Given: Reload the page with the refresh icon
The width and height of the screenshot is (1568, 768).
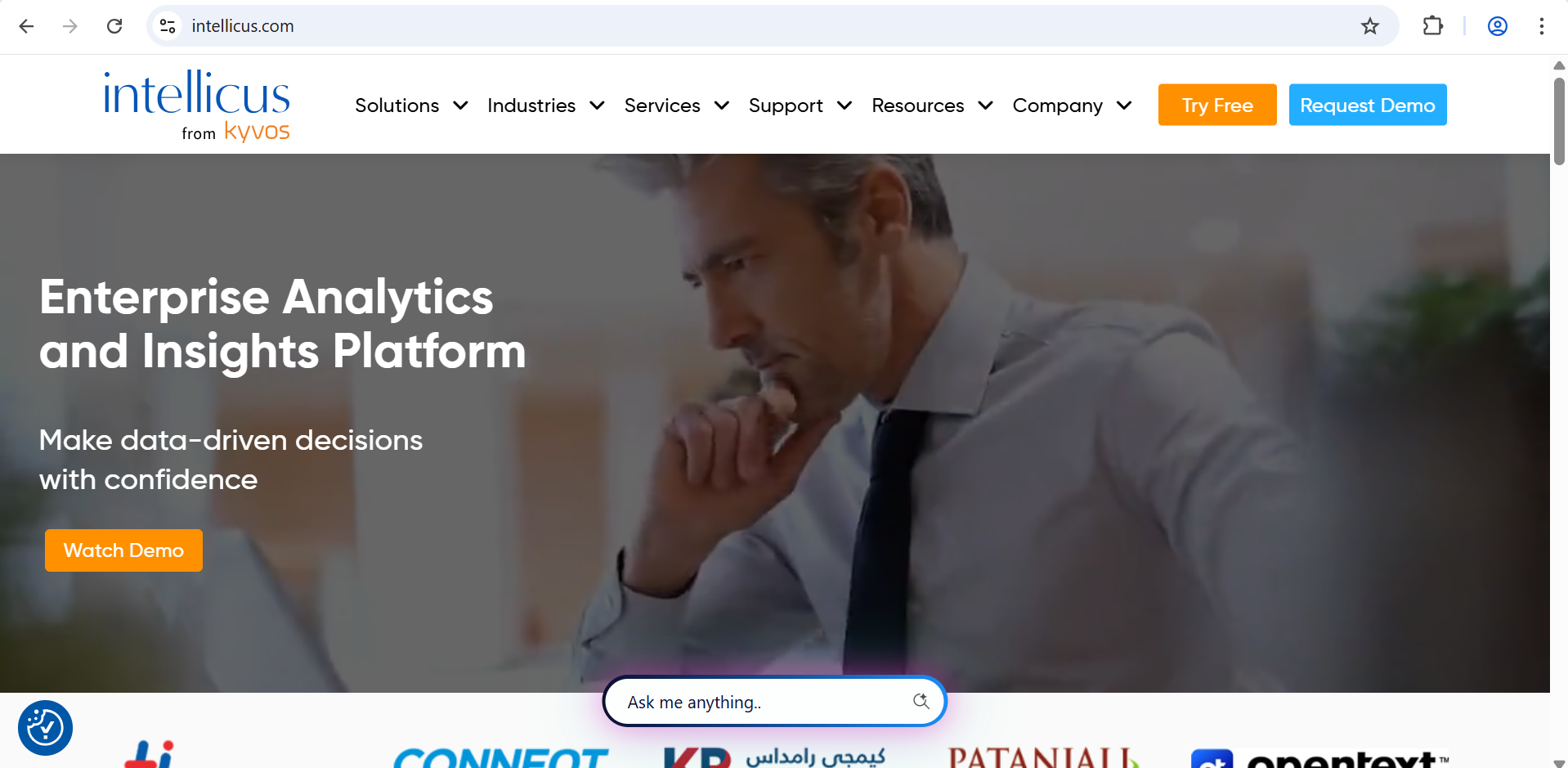Looking at the screenshot, I should coord(114,26).
